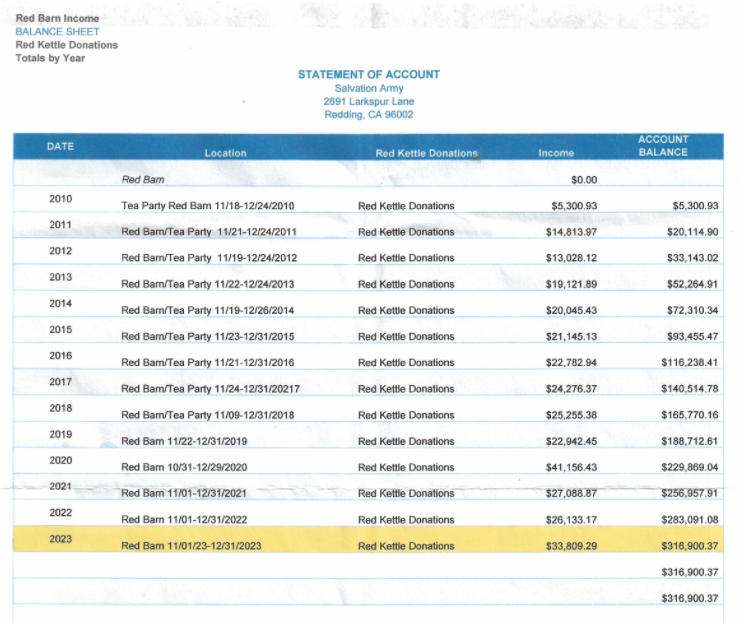Screen dimensions: 741x623
Task: Select the $93,455.47 balance cell
Action: coord(689,337)
